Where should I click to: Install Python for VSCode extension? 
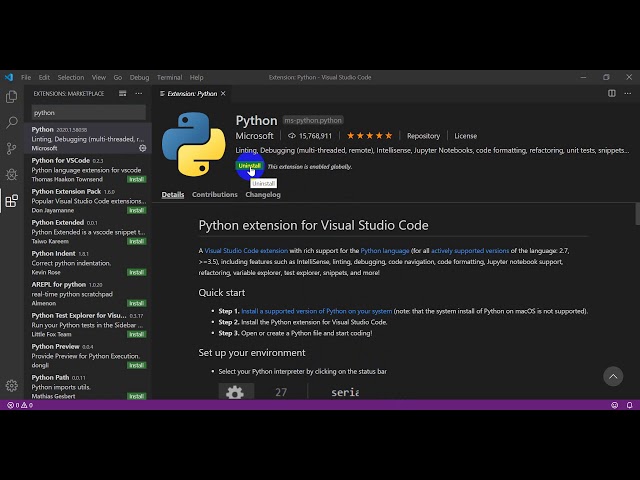[x=136, y=179]
